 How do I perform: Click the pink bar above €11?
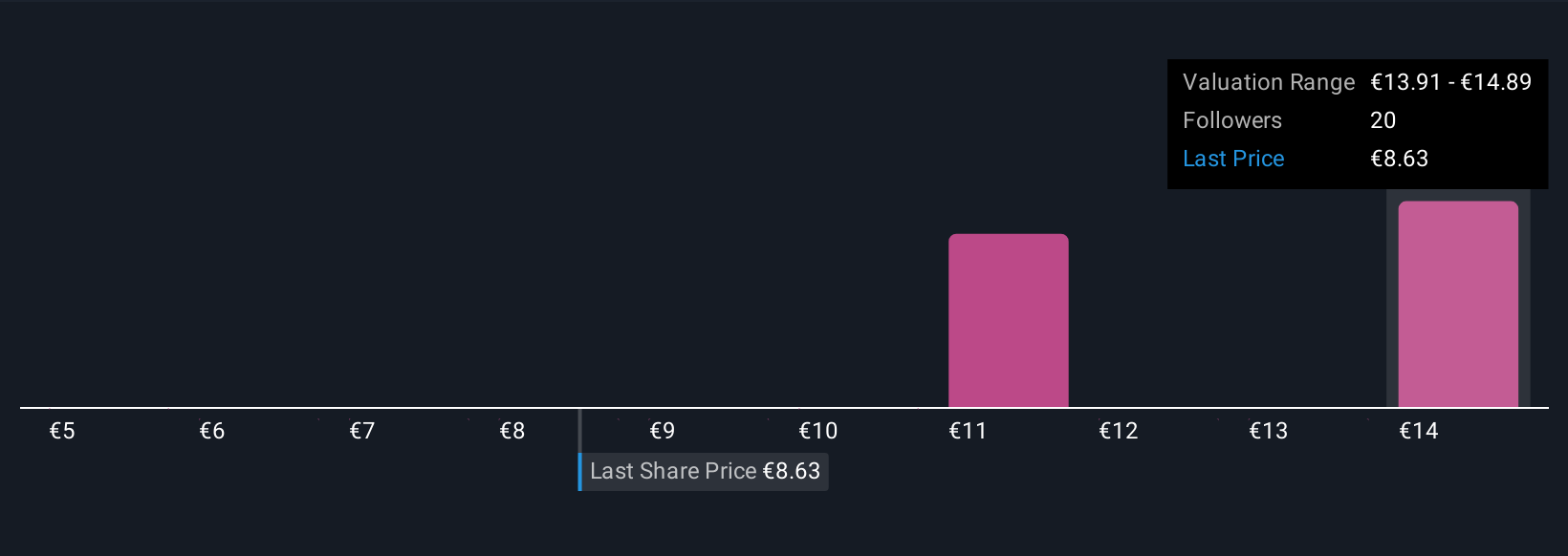coord(1008,321)
